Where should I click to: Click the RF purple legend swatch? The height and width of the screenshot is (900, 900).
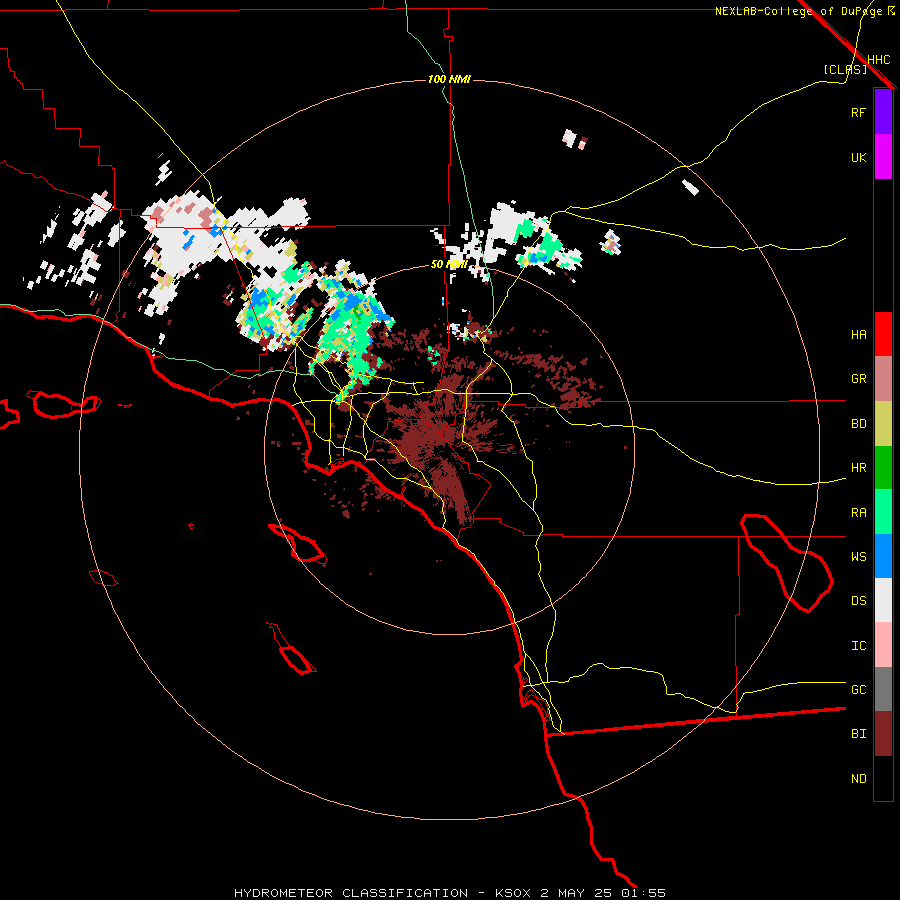pyautogui.click(x=883, y=112)
